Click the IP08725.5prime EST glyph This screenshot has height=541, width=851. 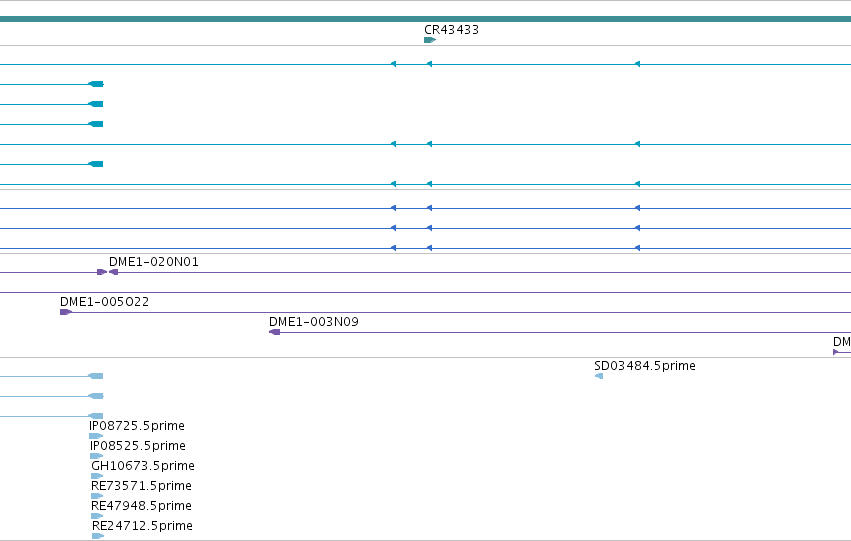point(96,436)
